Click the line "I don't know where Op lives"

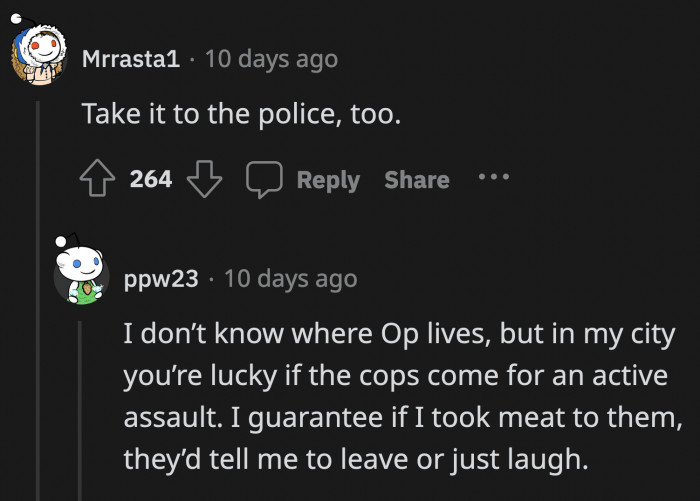click(x=396, y=333)
